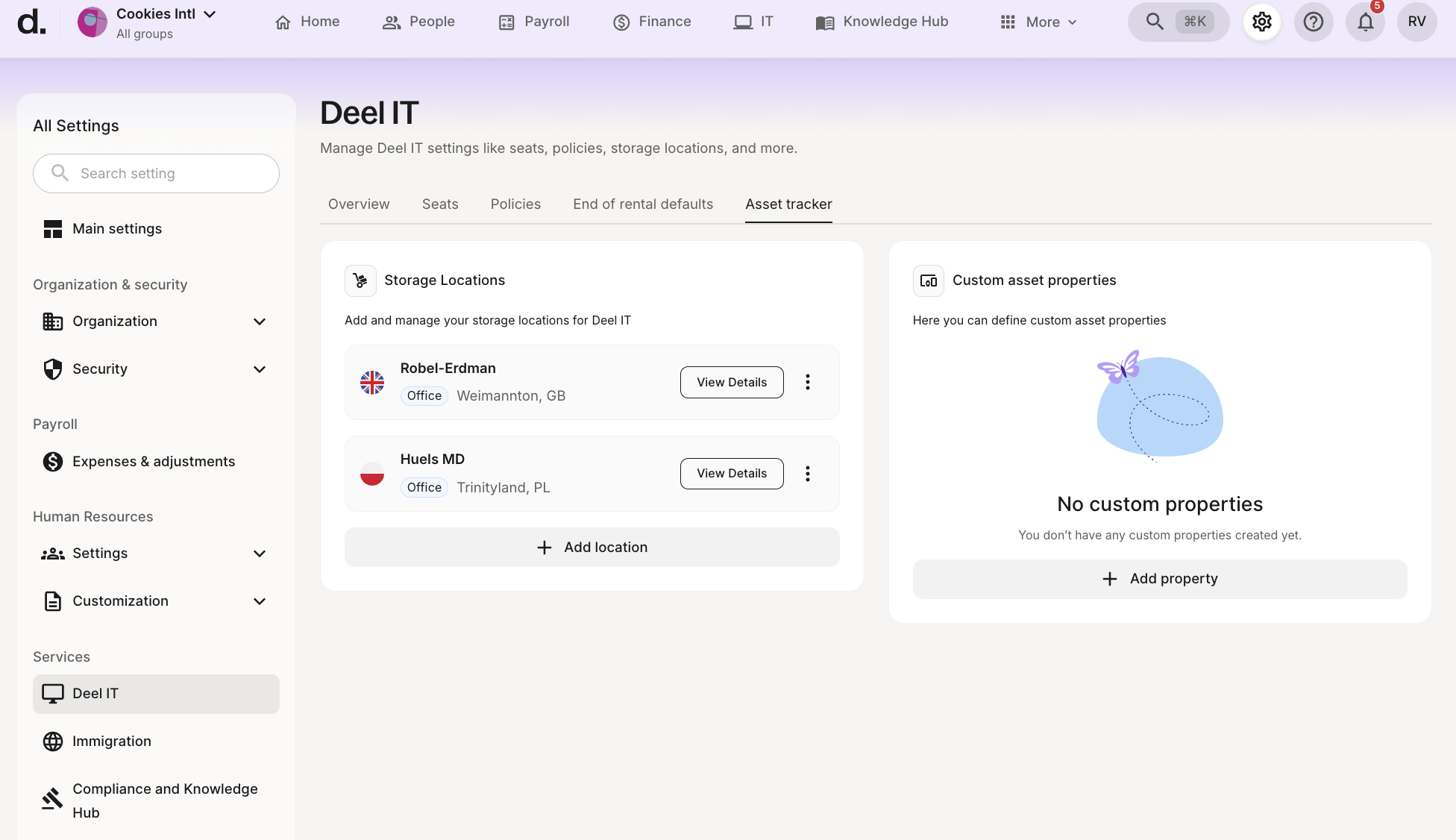1456x840 pixels.
Task: Open the notifications bell icon
Action: pyautogui.click(x=1365, y=22)
